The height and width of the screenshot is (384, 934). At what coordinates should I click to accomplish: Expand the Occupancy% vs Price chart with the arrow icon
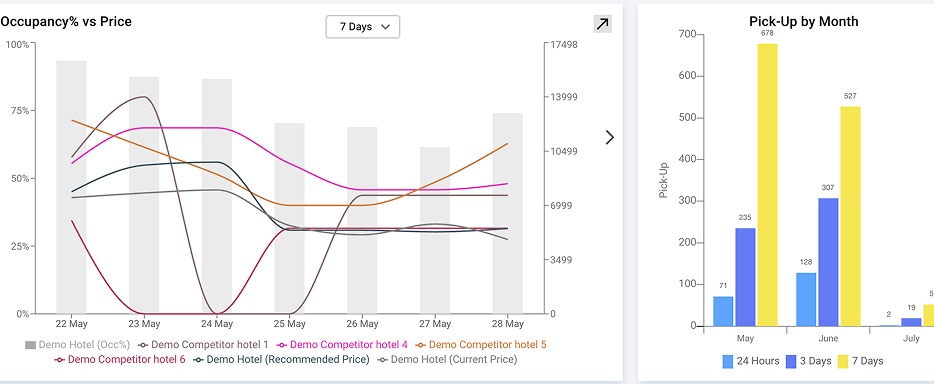[x=603, y=24]
